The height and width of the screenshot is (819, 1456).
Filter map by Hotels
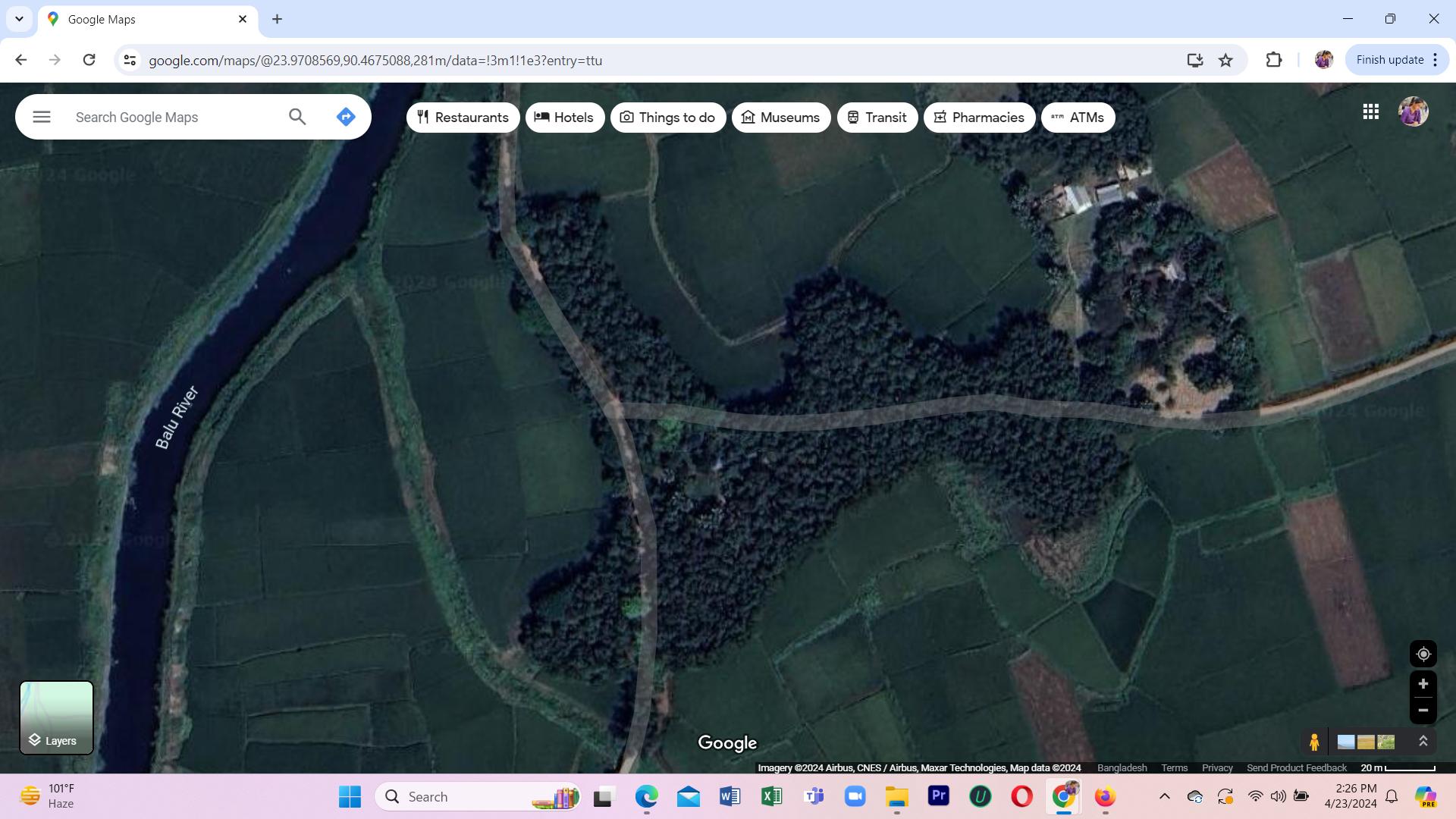pyautogui.click(x=565, y=118)
